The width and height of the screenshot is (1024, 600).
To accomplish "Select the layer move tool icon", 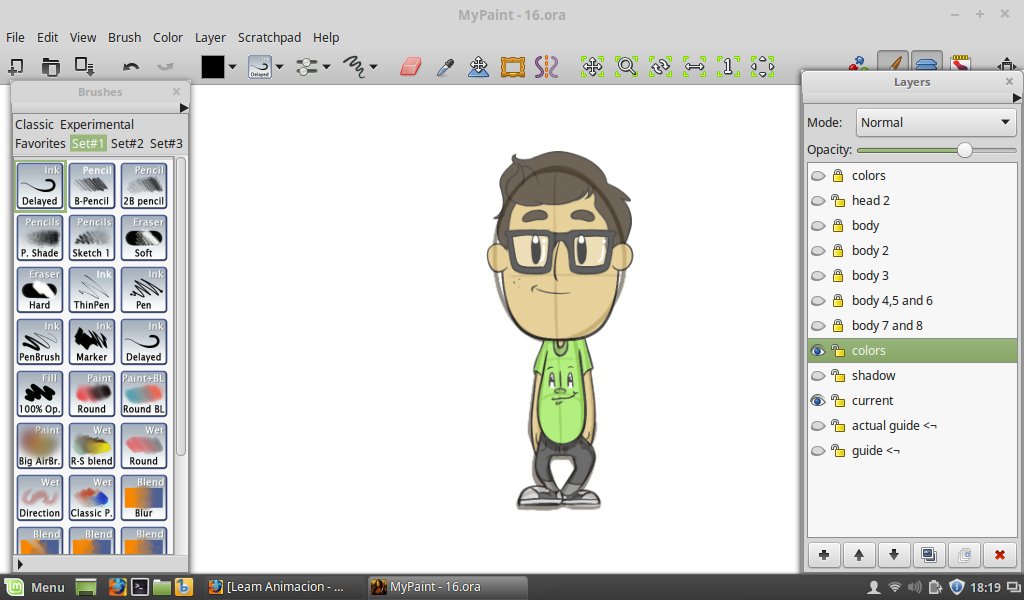I will click(x=479, y=66).
